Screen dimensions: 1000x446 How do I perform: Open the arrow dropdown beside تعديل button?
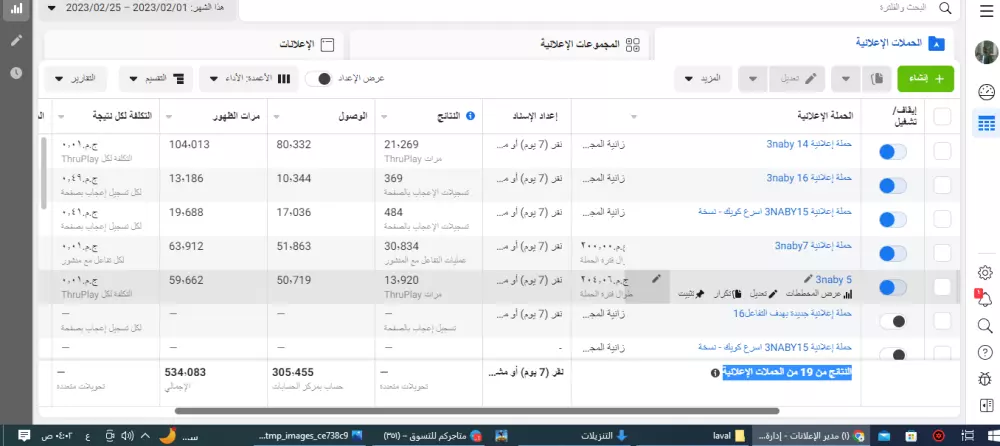point(753,78)
